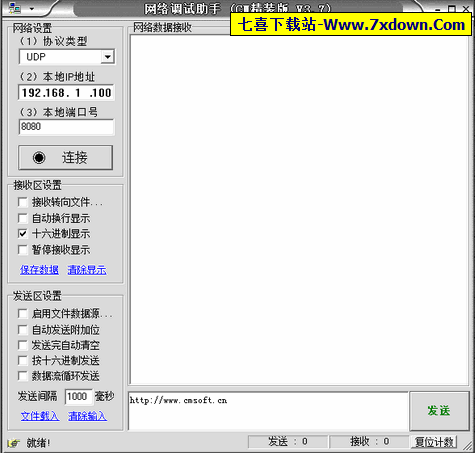The image size is (475, 453).
Task: Click the local port 8080 field
Action: [66, 127]
